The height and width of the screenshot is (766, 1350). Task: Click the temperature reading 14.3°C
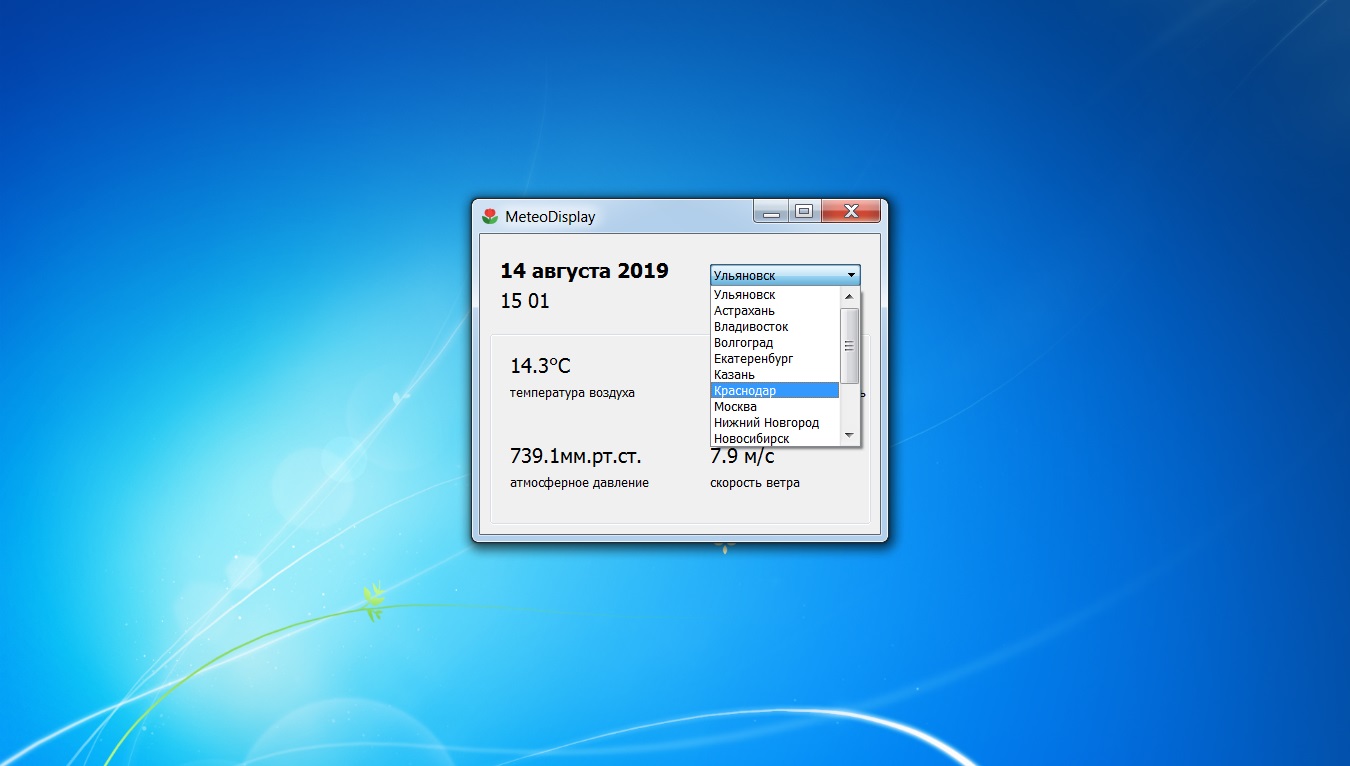(542, 365)
